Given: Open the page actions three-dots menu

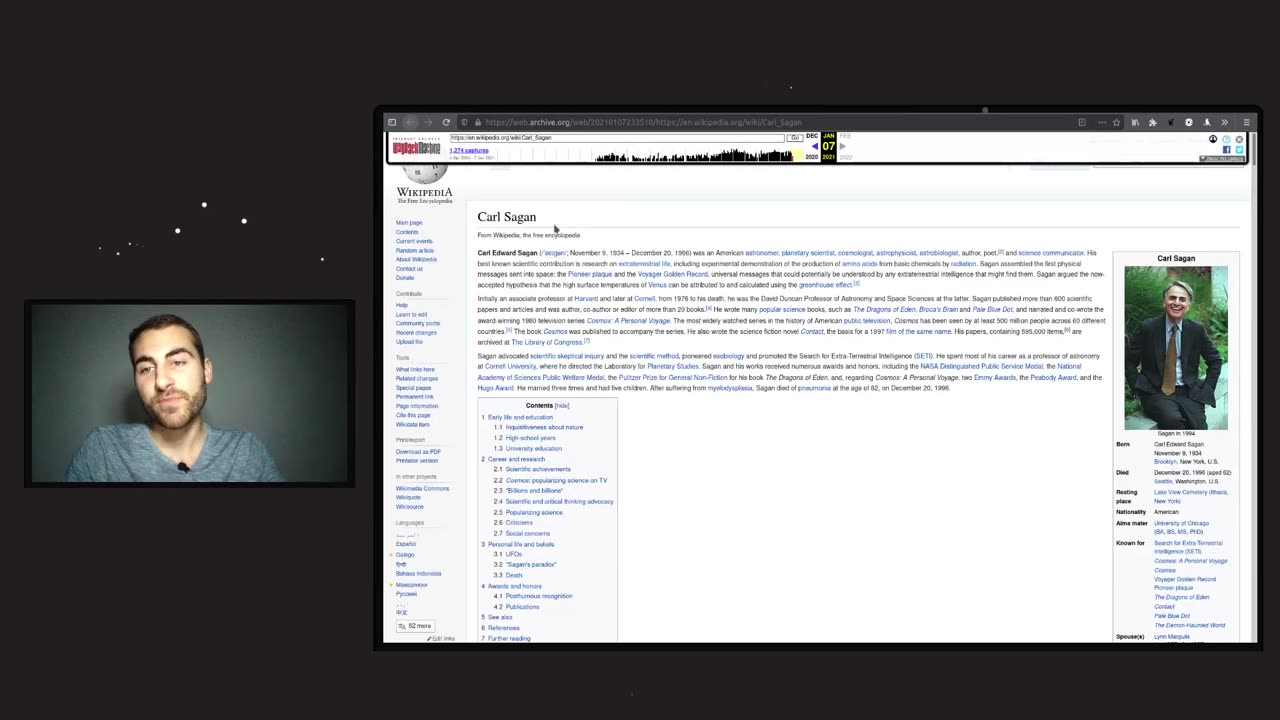Looking at the screenshot, I should (1102, 122).
